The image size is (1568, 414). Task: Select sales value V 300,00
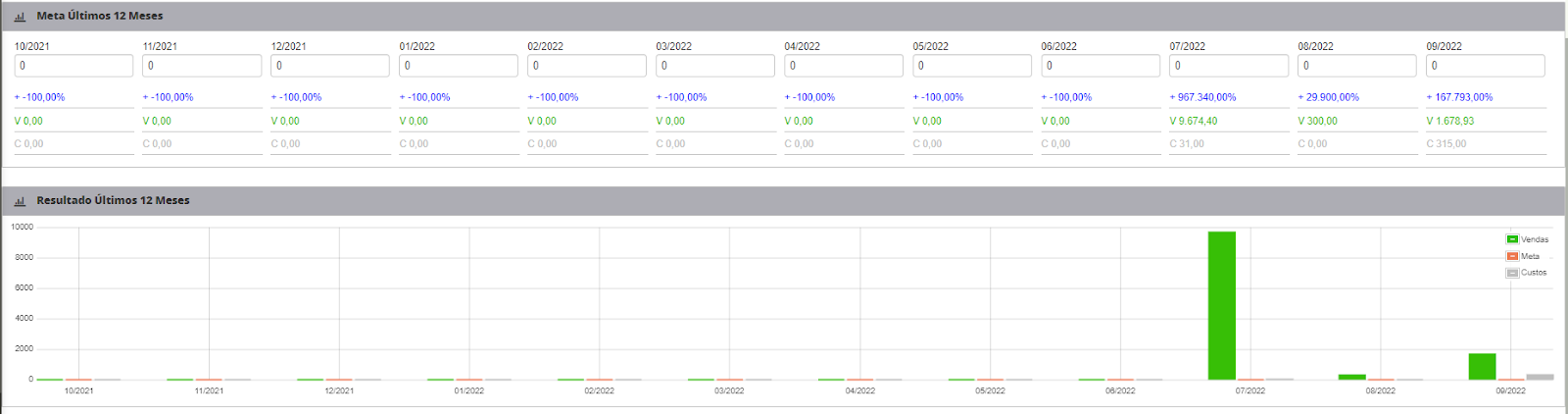1317,121
